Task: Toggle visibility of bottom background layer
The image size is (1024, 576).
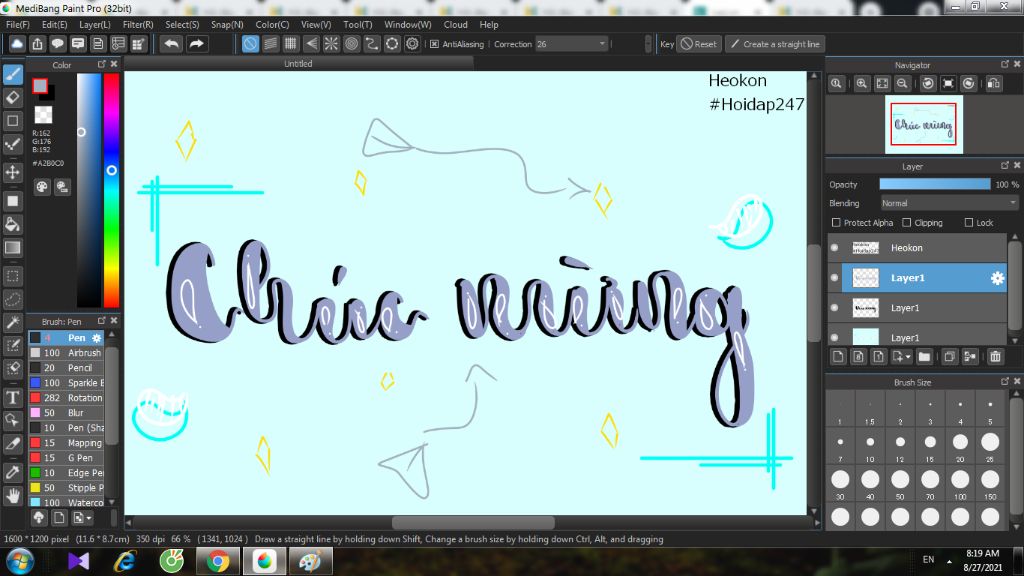Action: point(835,337)
